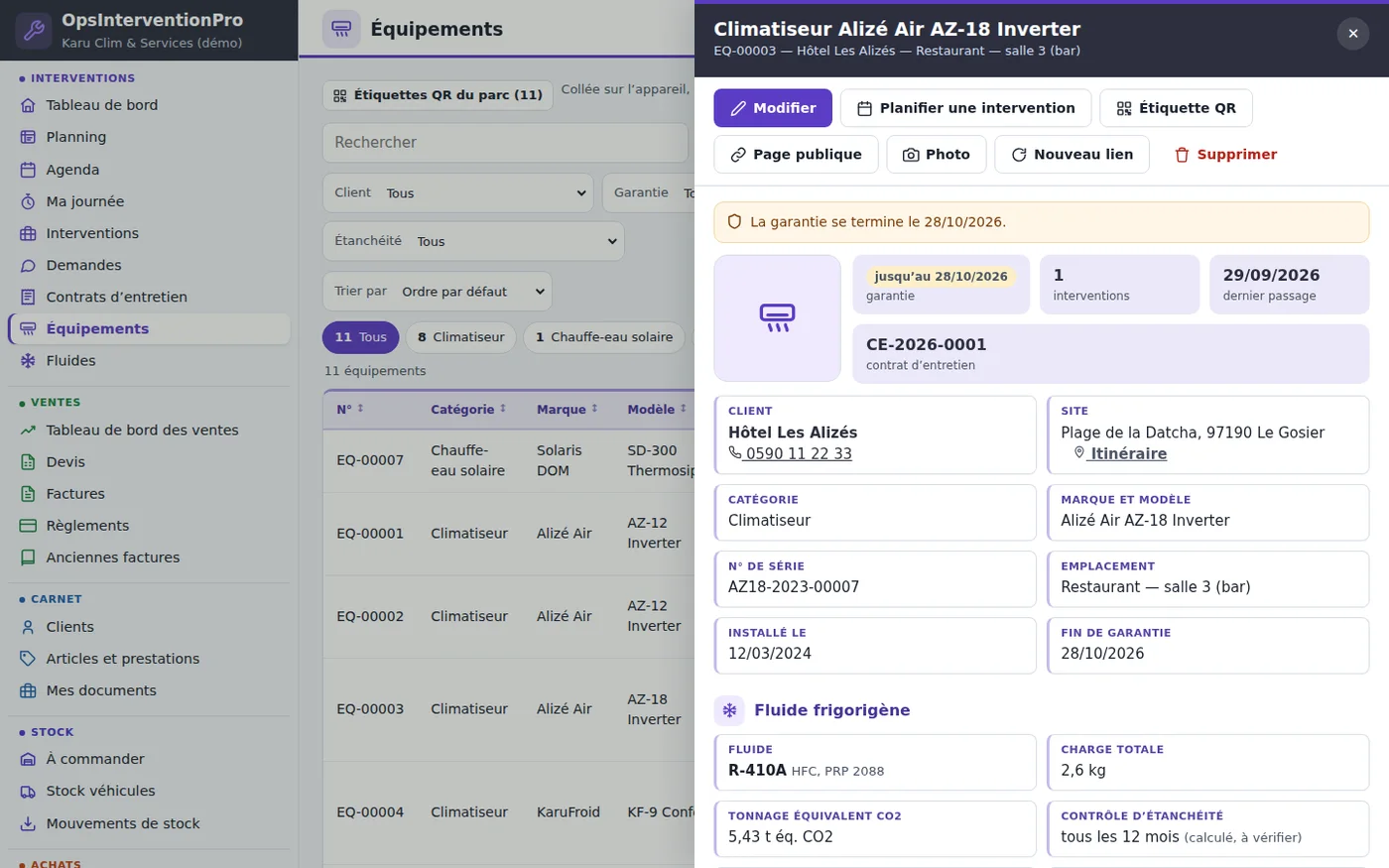Go to Factures
Screen dimensions: 1389x868
point(149,494)
